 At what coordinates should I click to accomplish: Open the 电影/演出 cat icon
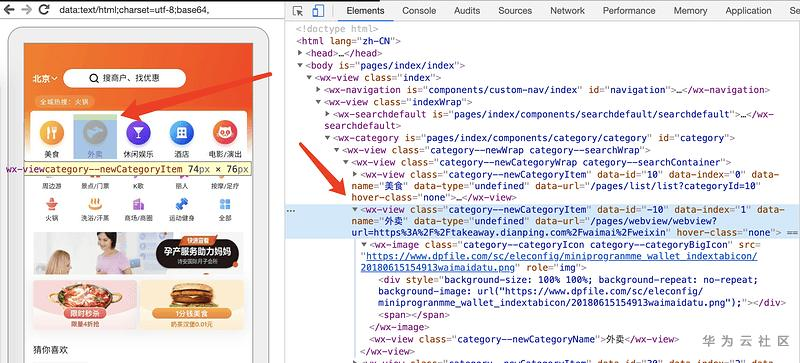(x=225, y=133)
